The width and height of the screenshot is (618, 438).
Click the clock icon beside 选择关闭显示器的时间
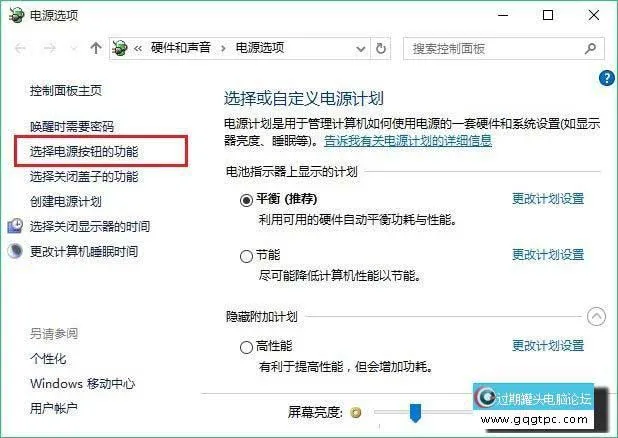click(15, 226)
